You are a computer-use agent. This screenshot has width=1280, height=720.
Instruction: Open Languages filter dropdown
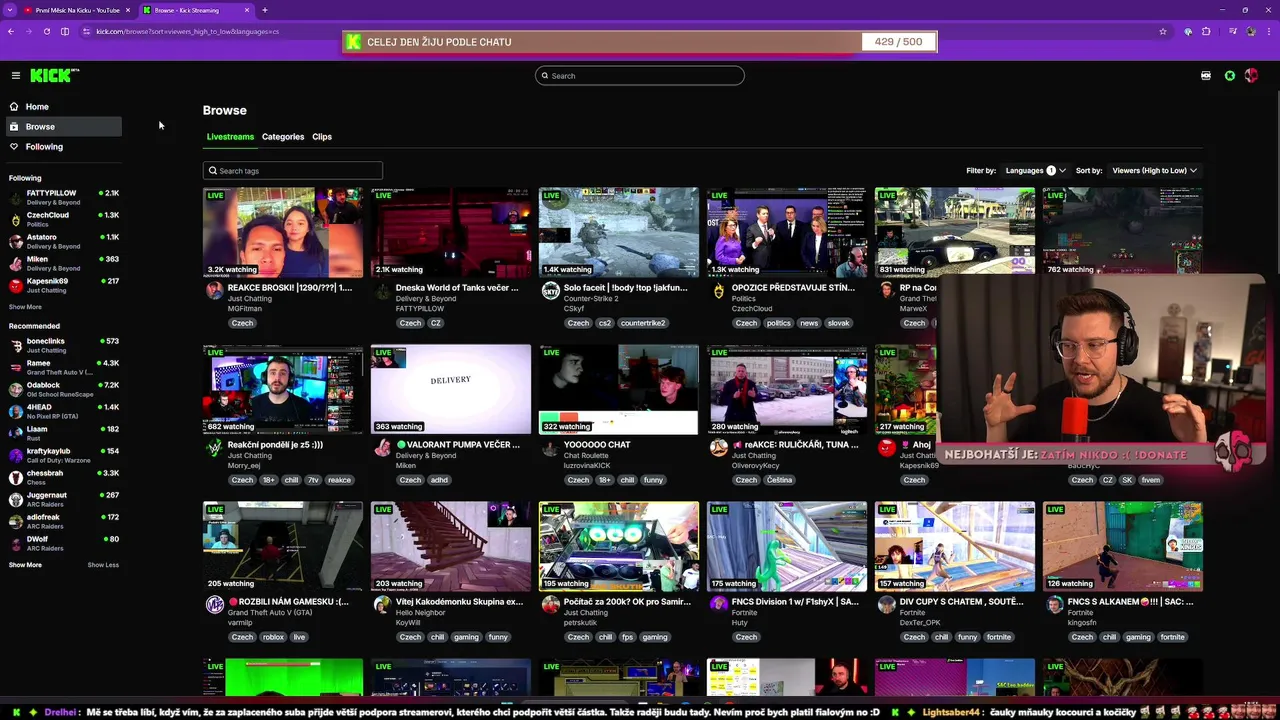coord(1035,170)
